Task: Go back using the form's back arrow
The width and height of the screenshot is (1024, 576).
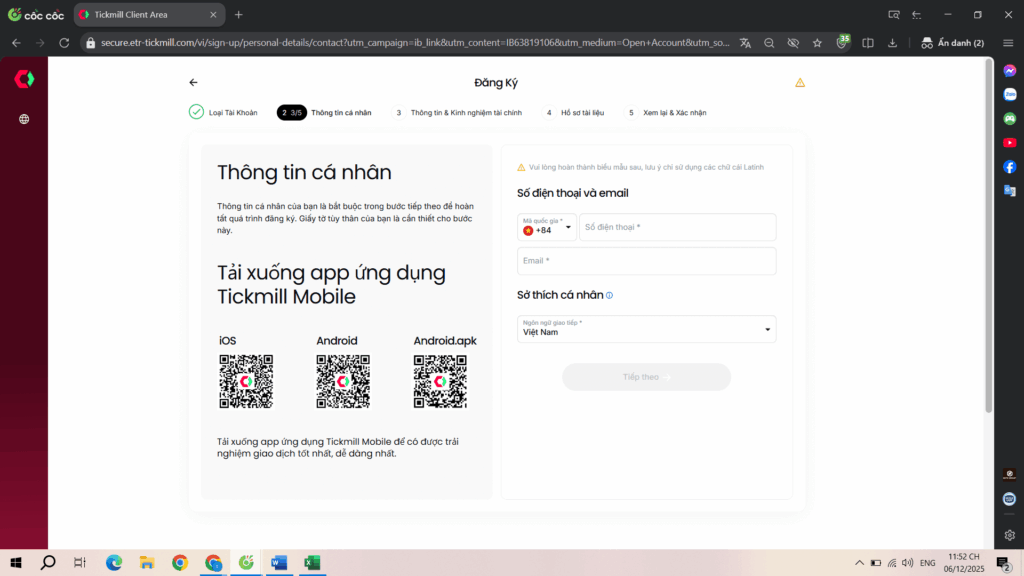Action: pyautogui.click(x=193, y=82)
